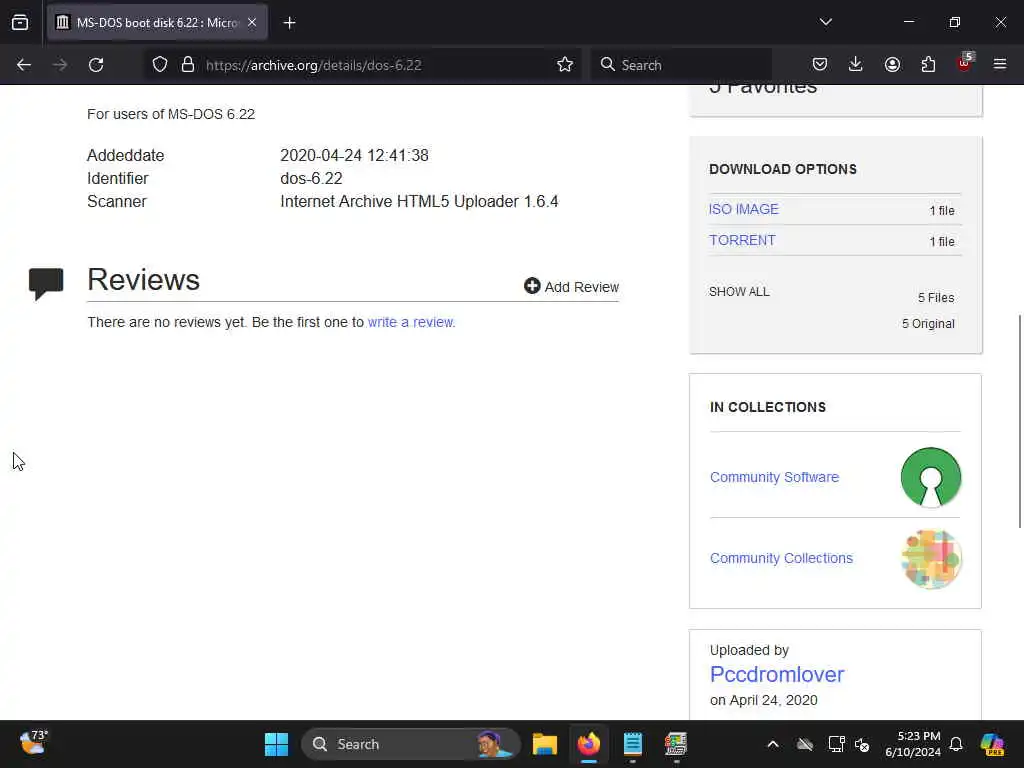This screenshot has height=768, width=1024.
Task: Open the notifications bell
Action: [956, 744]
